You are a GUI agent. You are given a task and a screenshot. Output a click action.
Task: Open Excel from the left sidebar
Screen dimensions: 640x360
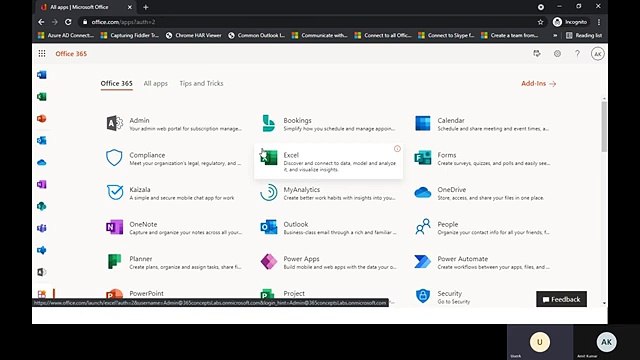(x=42, y=97)
